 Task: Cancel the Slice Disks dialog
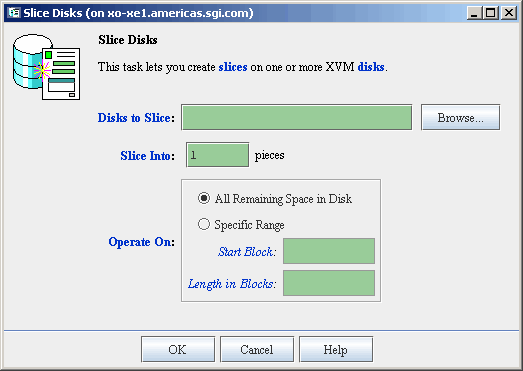tap(257, 349)
